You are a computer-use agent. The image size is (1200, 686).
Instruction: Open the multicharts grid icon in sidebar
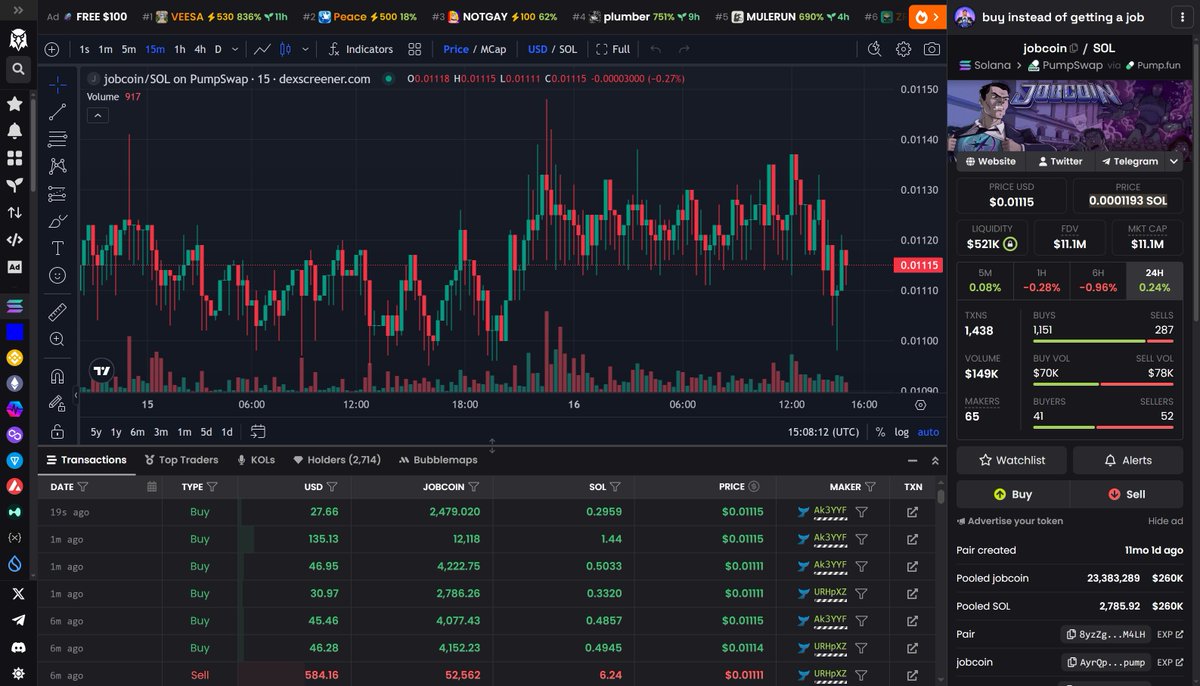click(x=15, y=158)
